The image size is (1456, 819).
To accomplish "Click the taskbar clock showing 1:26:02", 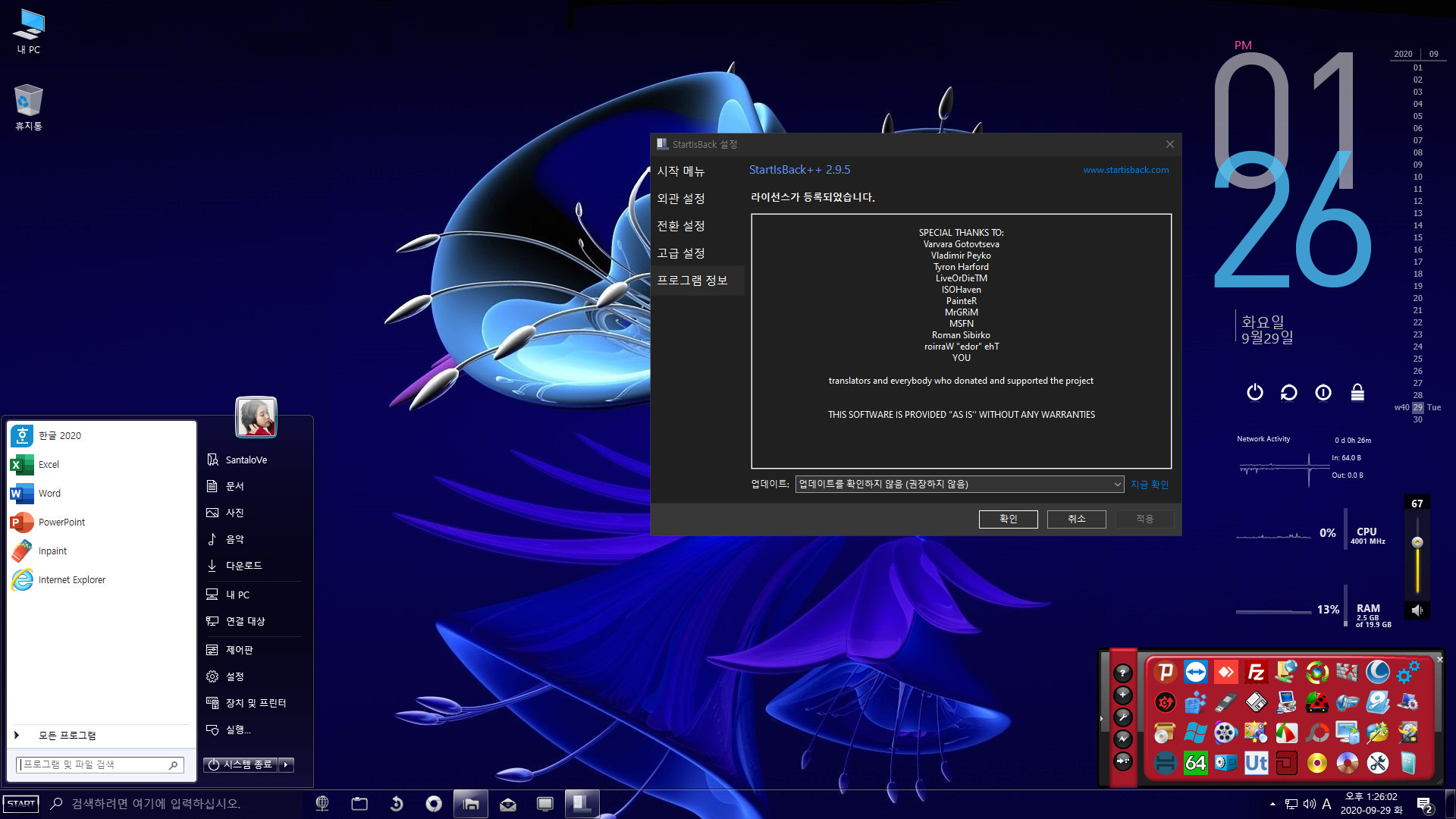I will tap(1371, 804).
